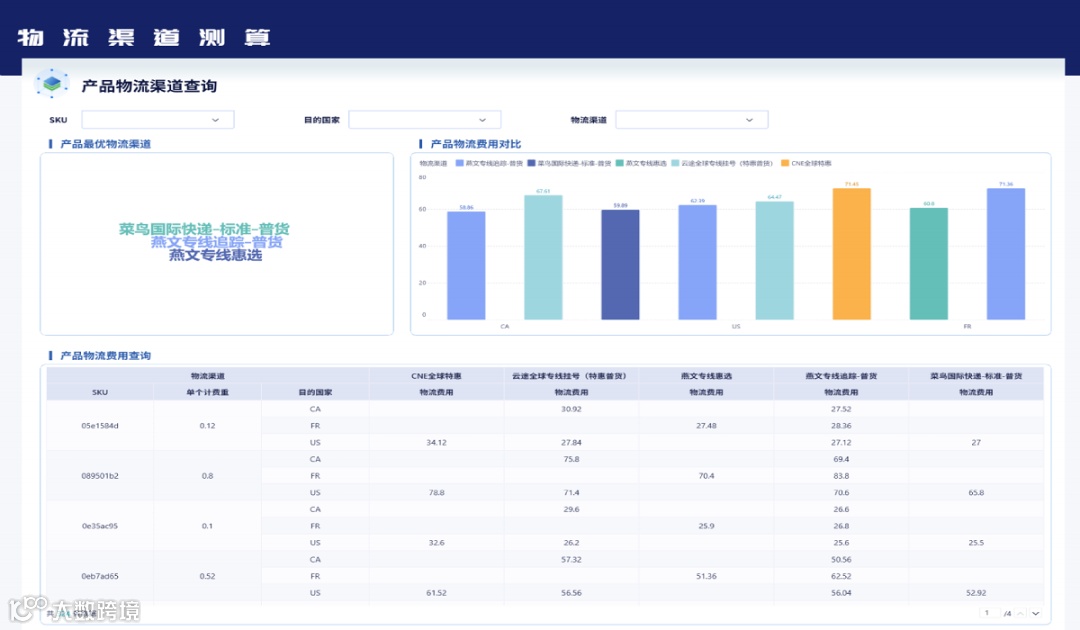
Task: Click cost cell 32.6
Action: tap(437, 543)
